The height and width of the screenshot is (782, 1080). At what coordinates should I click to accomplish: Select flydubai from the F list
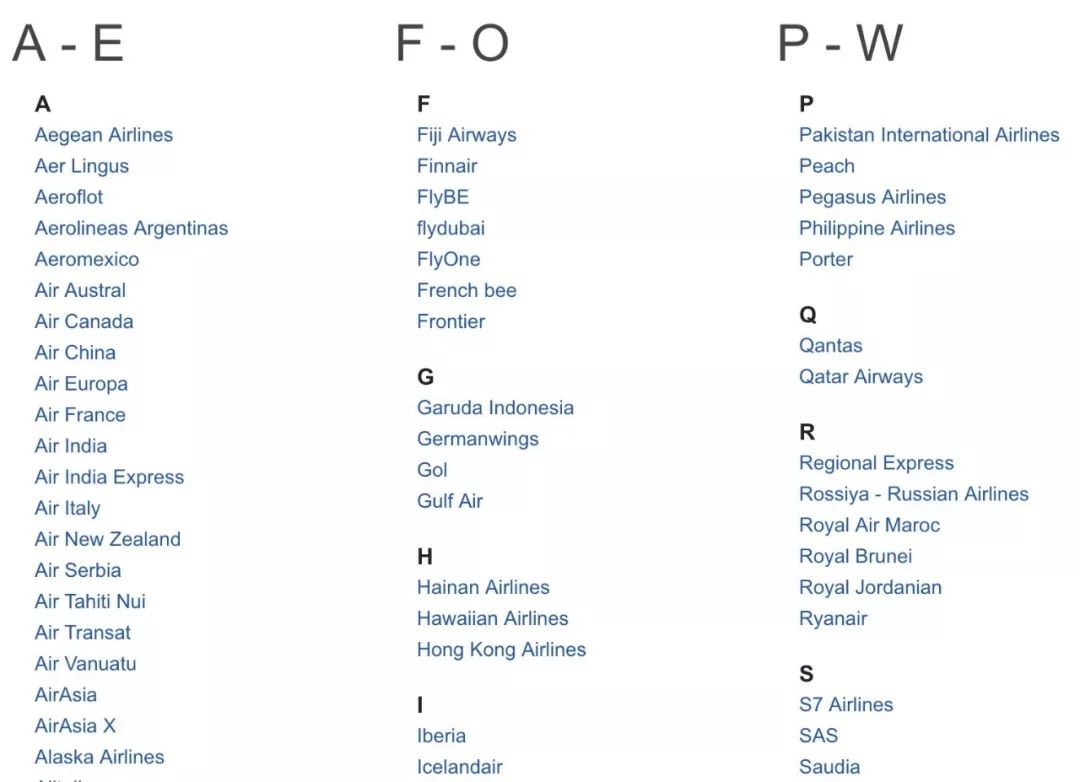451,228
